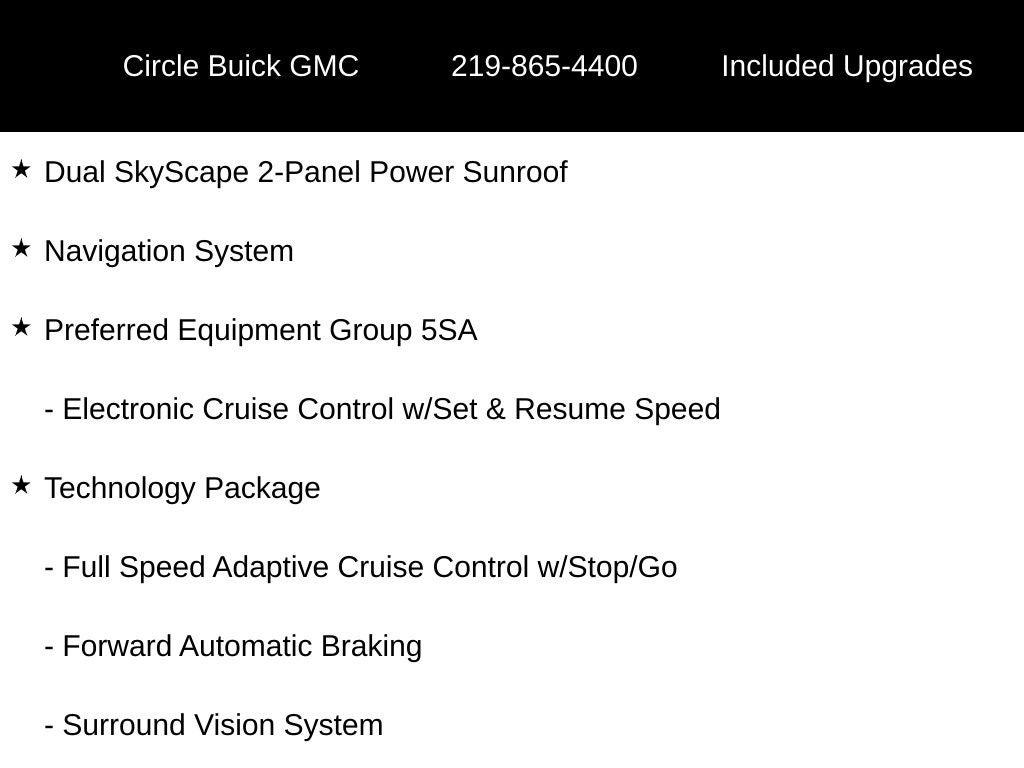This screenshot has height=768, width=1024.
Task: Select the dash before Forward Automatic Braking
Action: coord(49,647)
